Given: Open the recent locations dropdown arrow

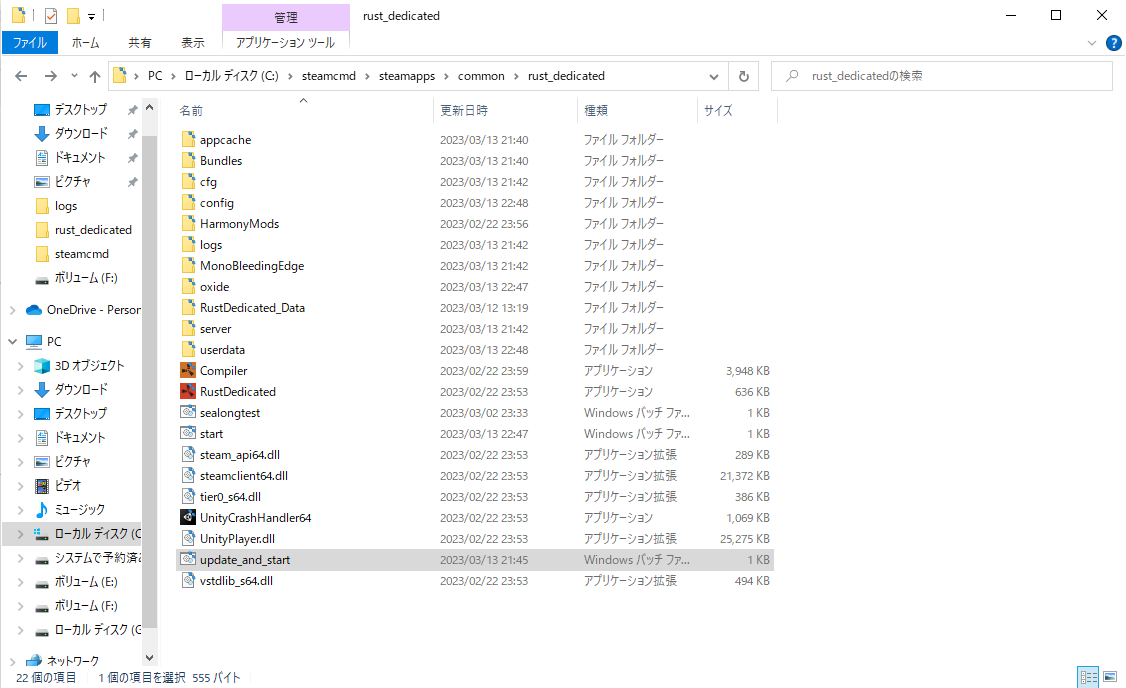Looking at the screenshot, I should point(74,76).
